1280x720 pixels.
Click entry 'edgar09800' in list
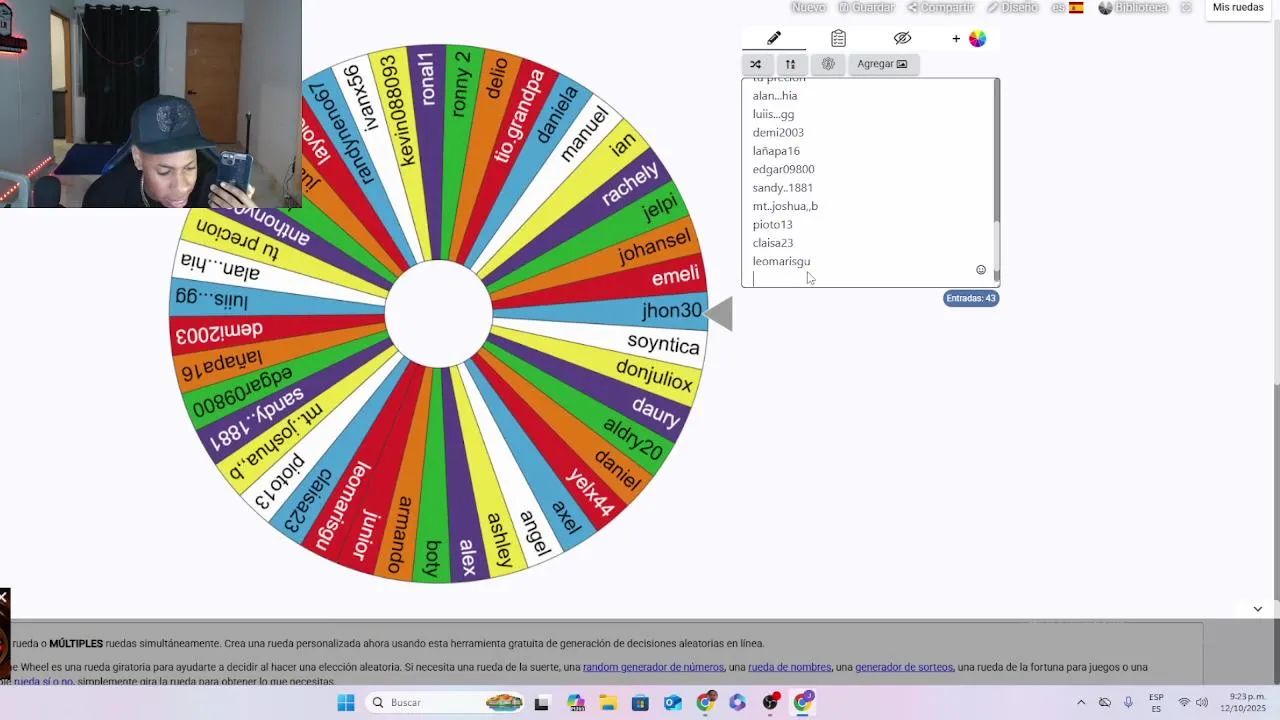click(783, 169)
